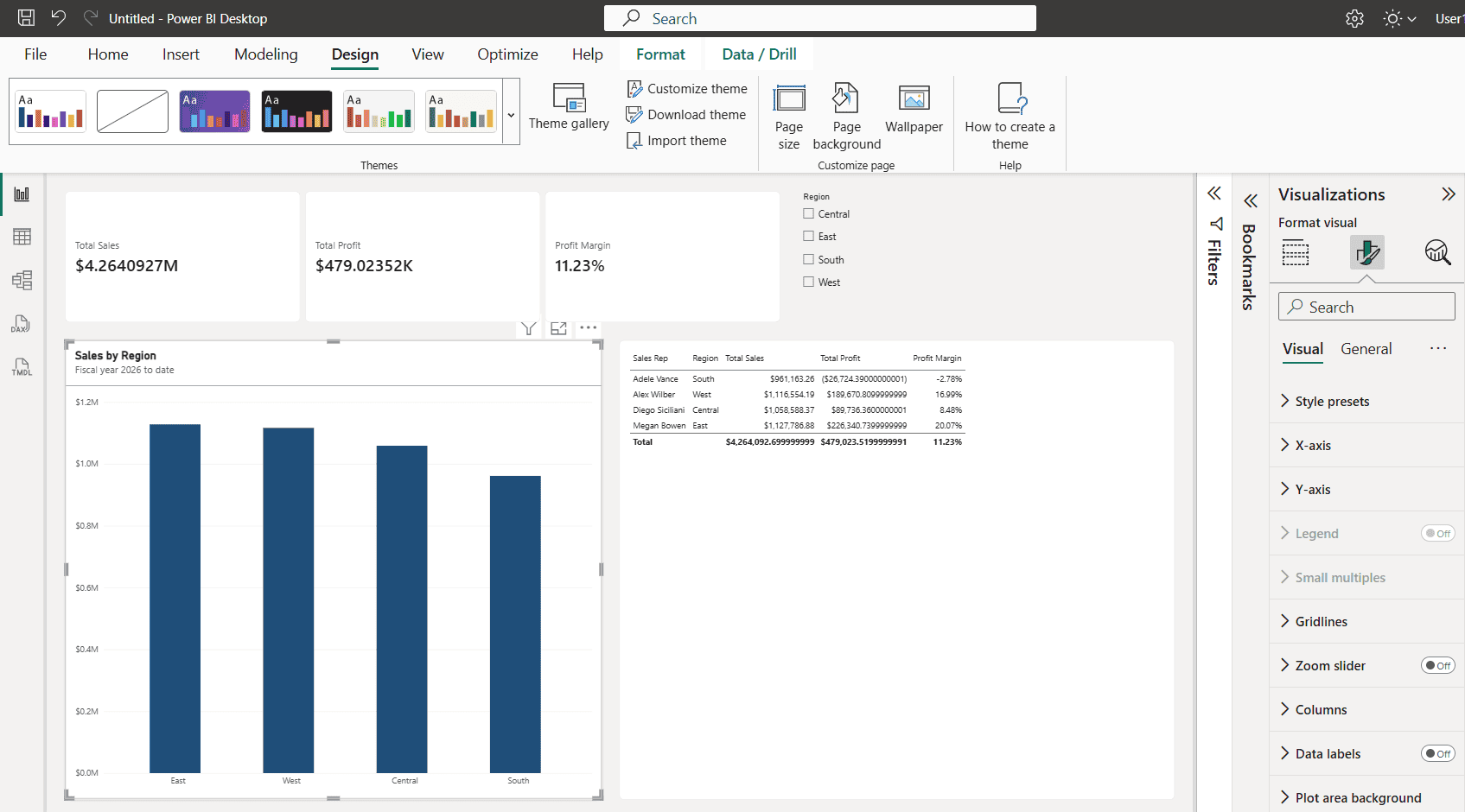Select the Total Sales card

coord(182,257)
